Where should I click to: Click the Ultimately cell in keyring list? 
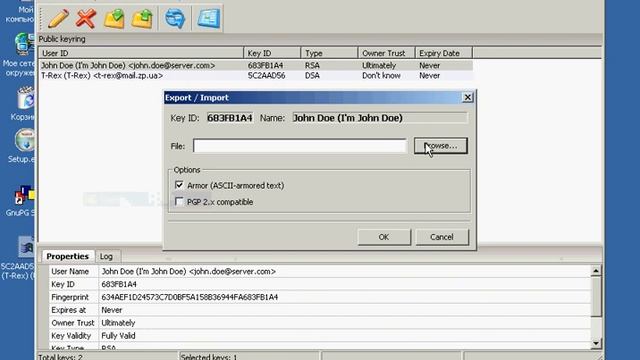click(379, 65)
